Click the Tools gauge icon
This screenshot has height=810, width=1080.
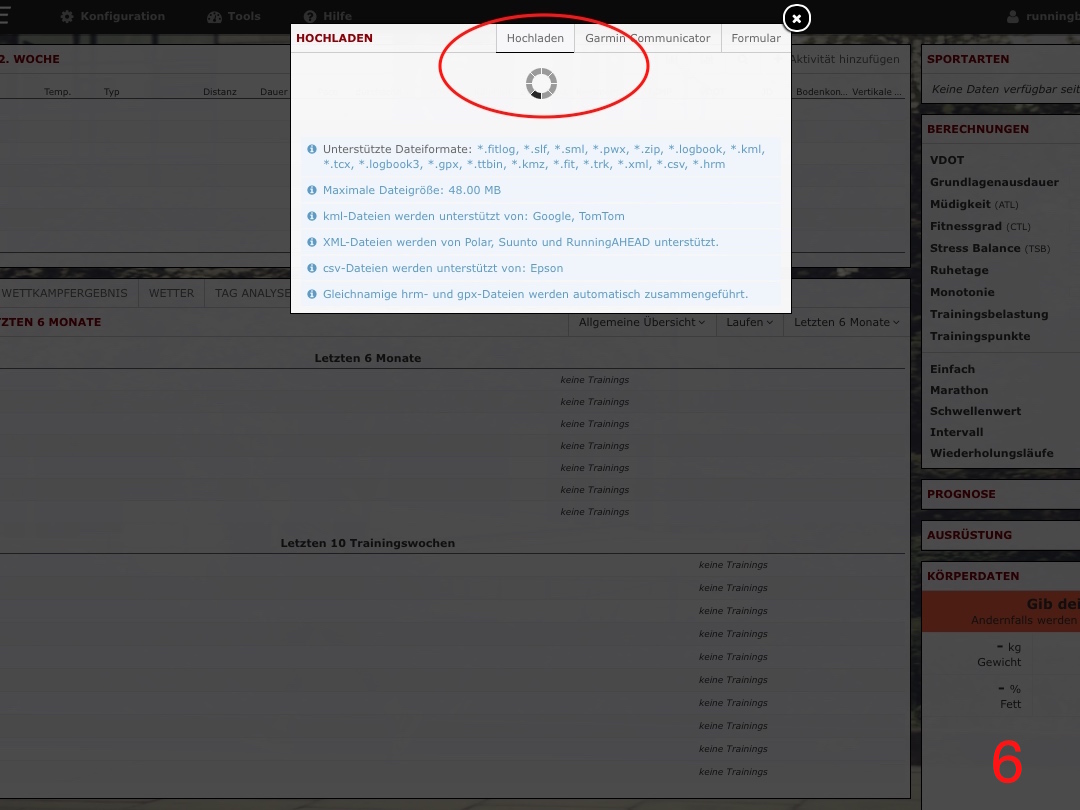214,17
